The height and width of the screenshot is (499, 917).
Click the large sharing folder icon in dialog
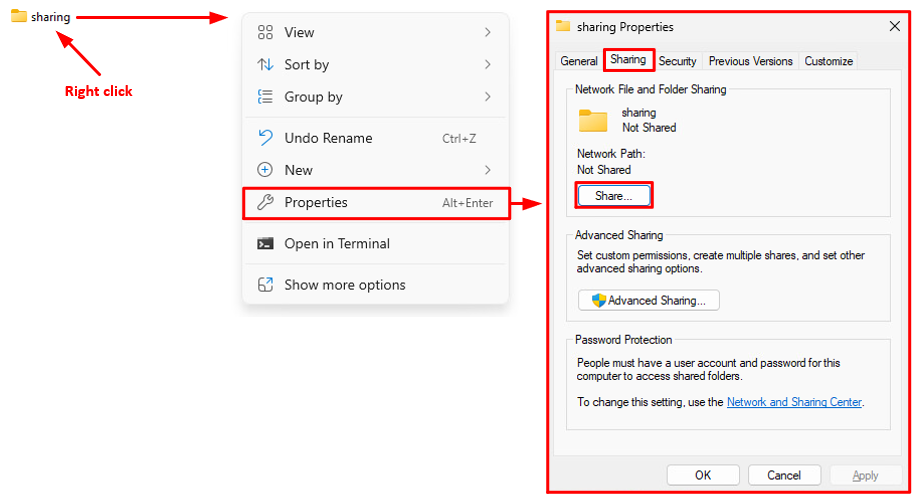(593, 121)
